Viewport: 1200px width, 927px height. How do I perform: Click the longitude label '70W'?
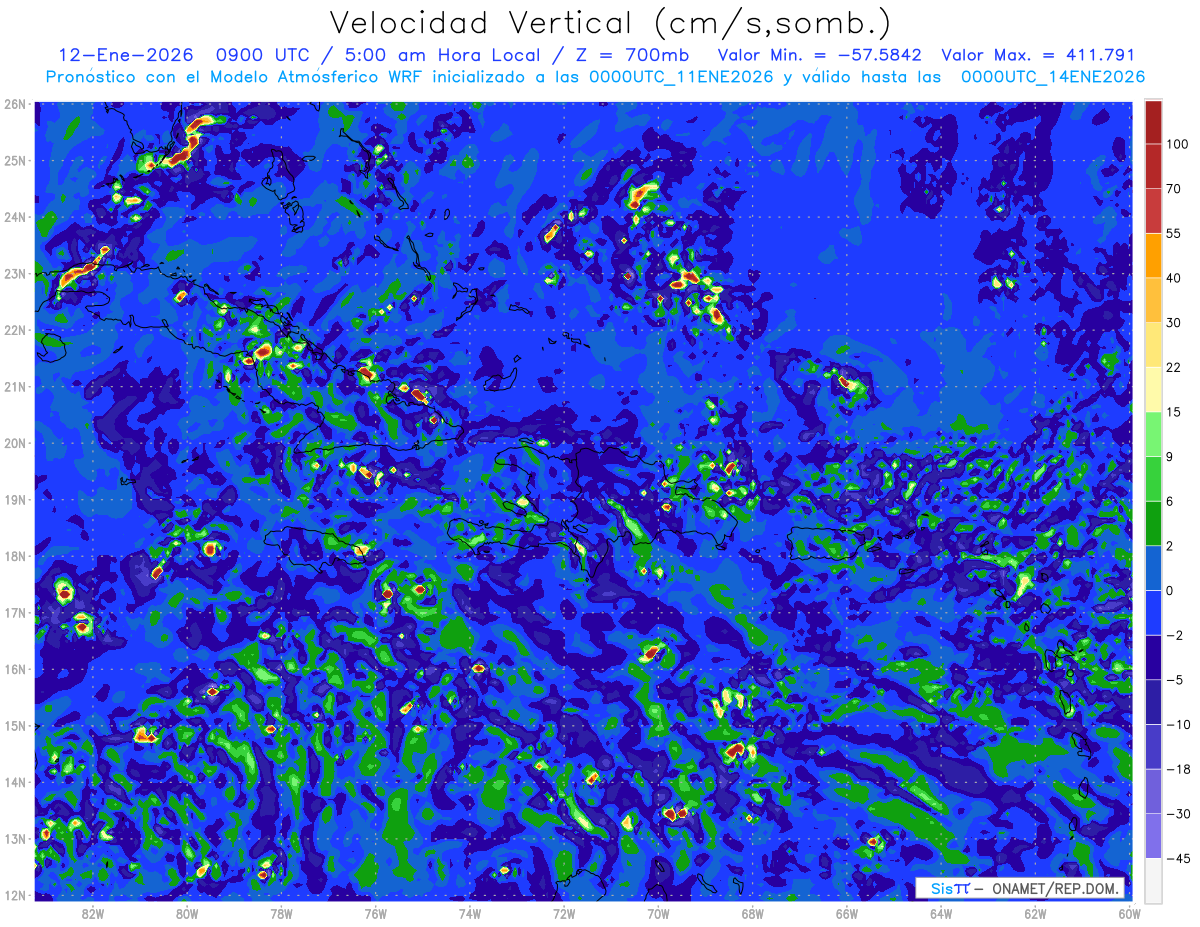[658, 913]
